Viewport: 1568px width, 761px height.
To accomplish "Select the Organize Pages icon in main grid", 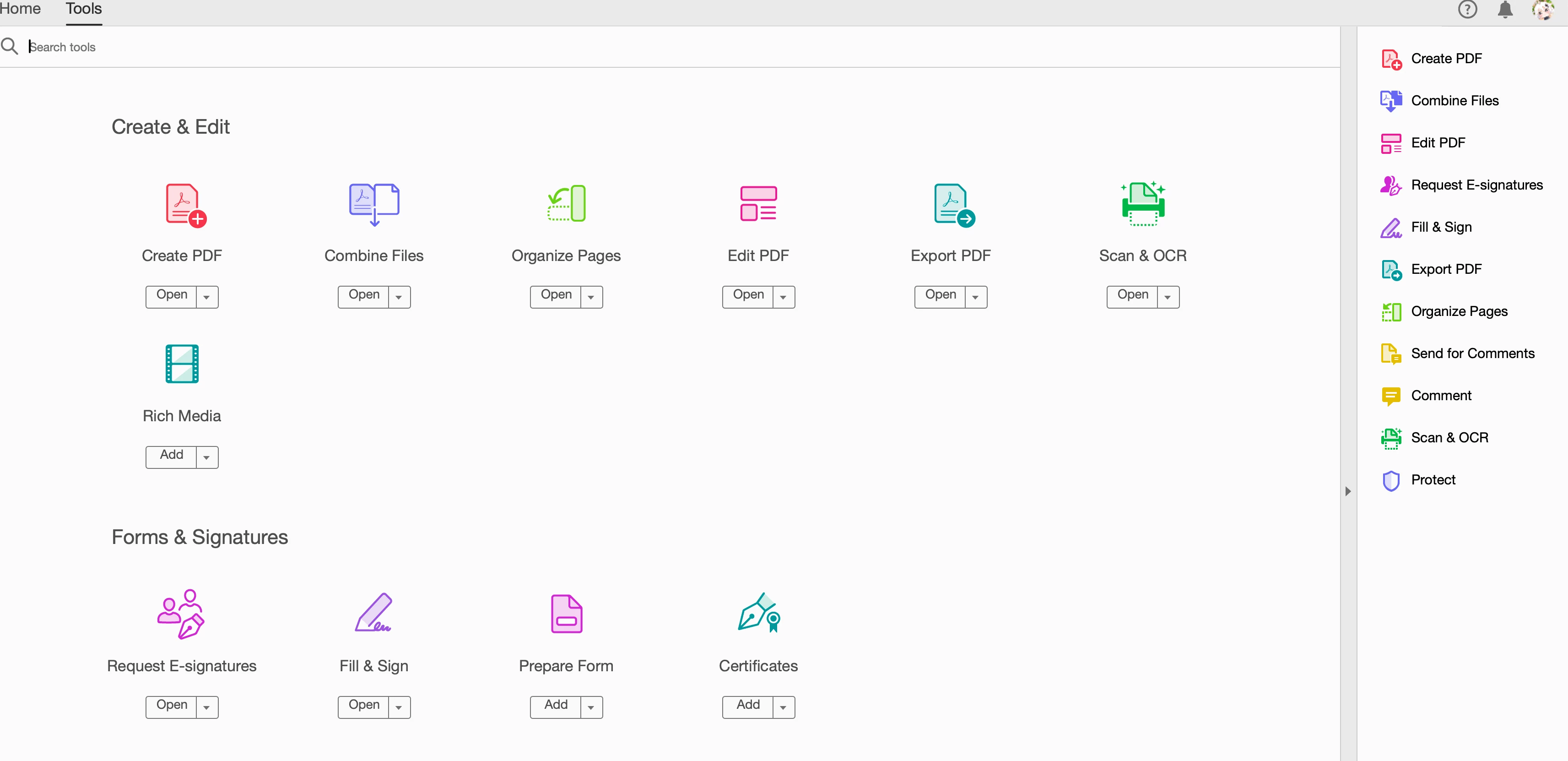I will [x=566, y=203].
